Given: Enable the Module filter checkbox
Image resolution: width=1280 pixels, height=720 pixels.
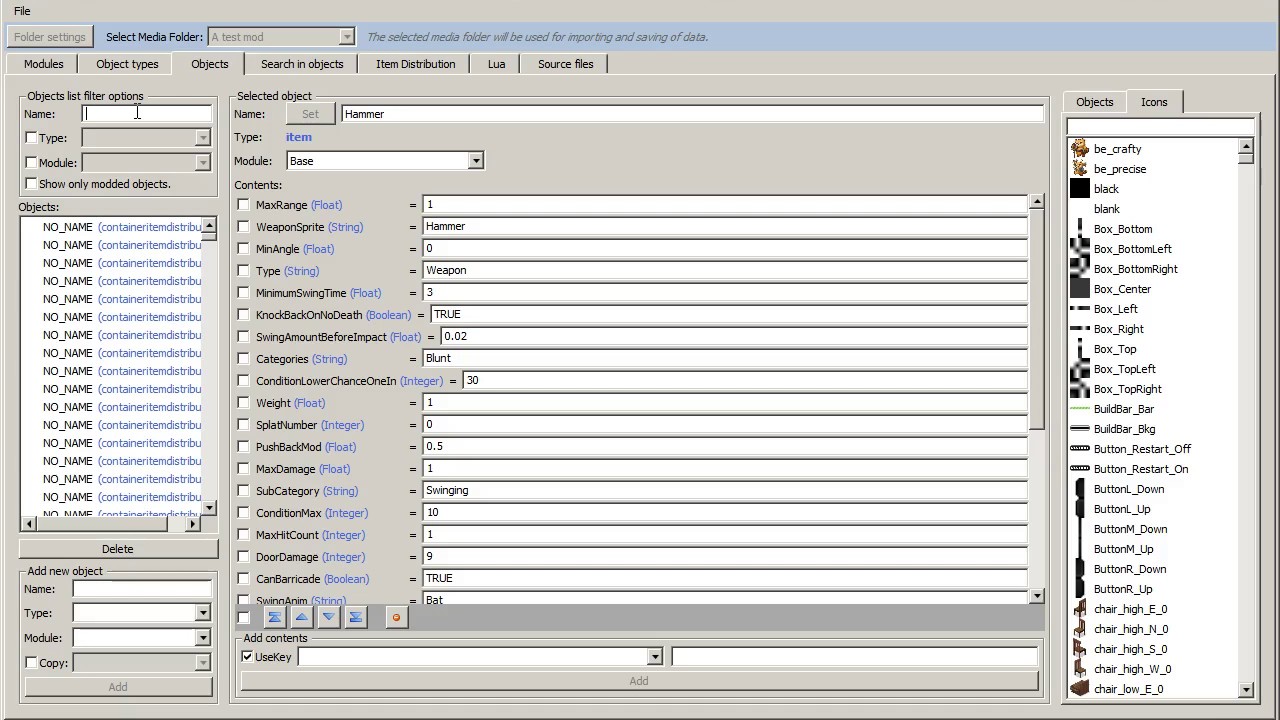Looking at the screenshot, I should tap(31, 163).
